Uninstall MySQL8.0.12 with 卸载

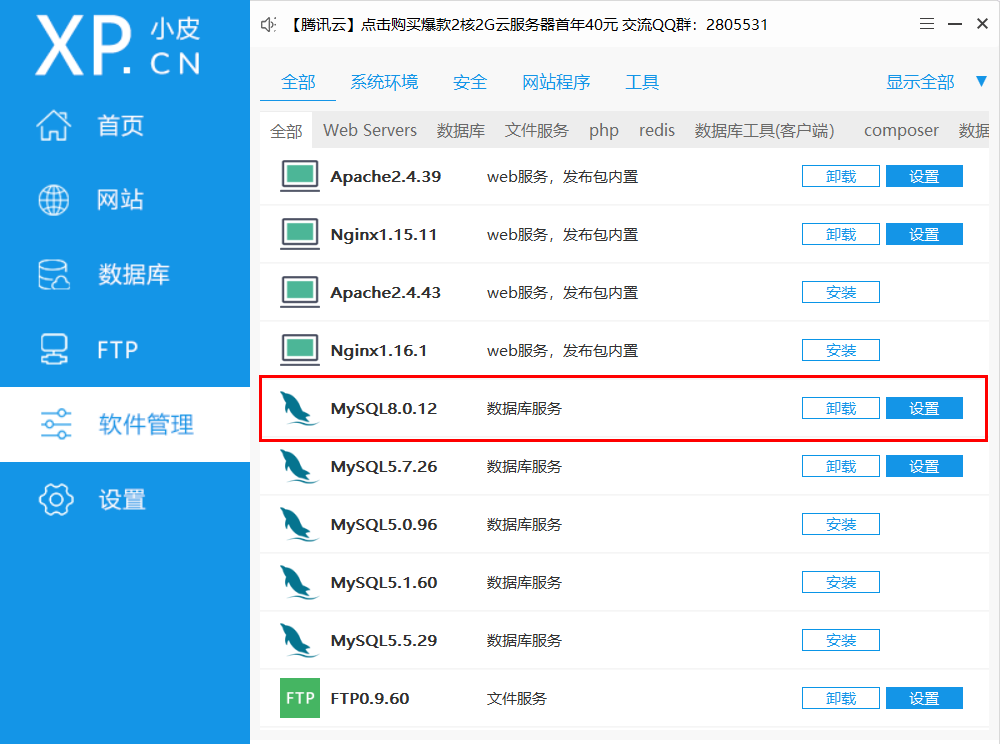[x=841, y=408]
